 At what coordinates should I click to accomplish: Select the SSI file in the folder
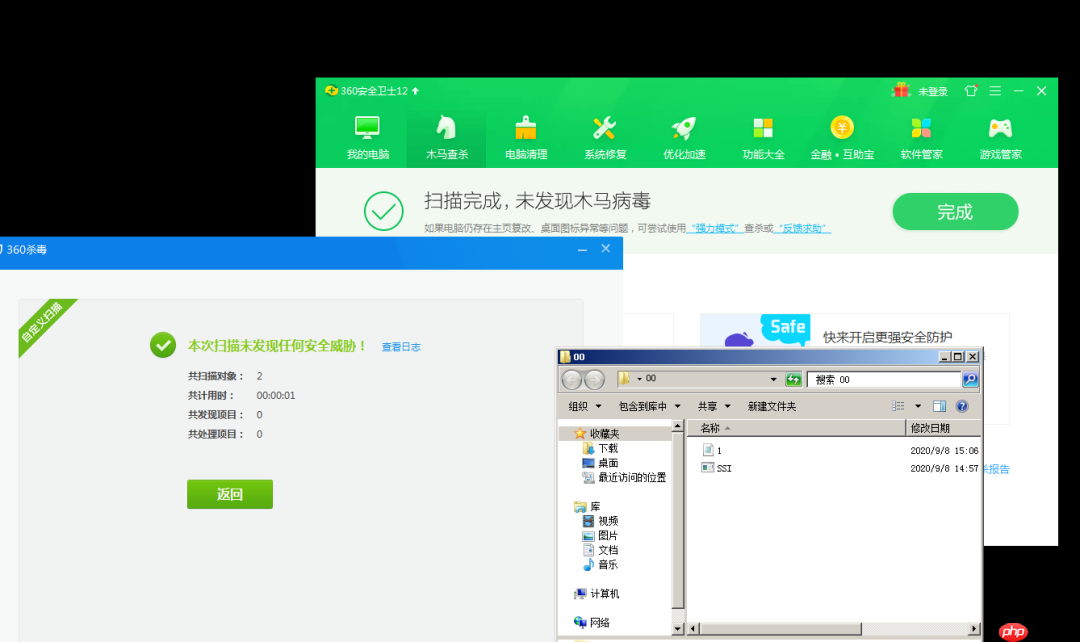[722, 467]
